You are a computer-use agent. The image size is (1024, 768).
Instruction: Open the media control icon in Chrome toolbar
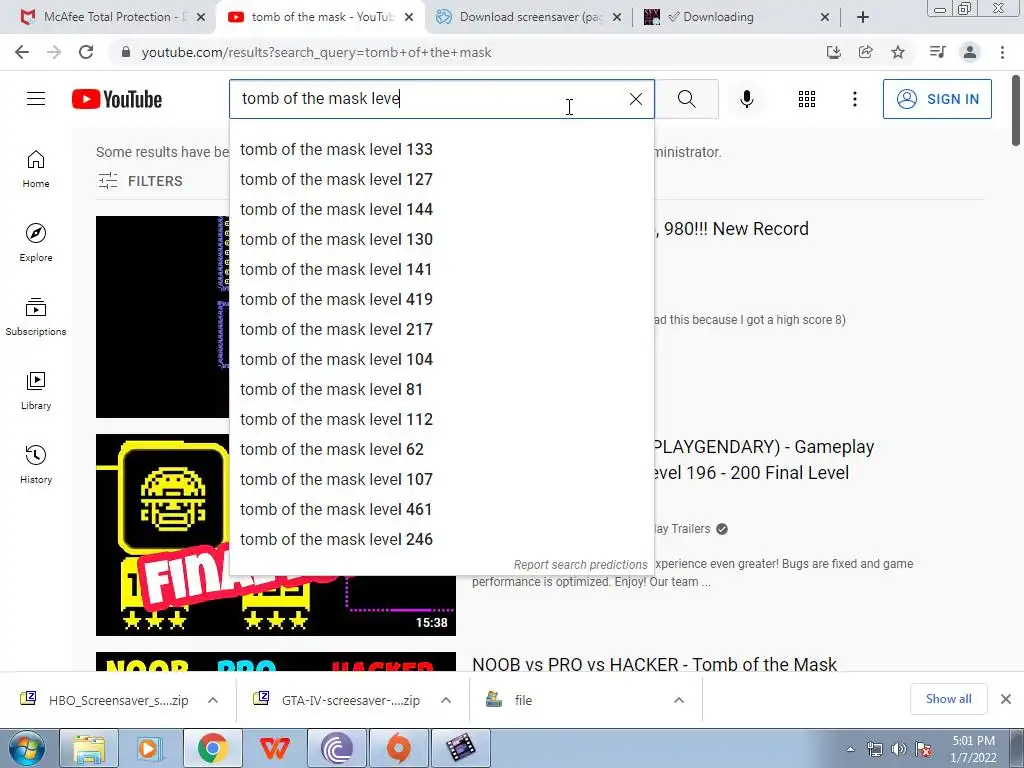(937, 52)
